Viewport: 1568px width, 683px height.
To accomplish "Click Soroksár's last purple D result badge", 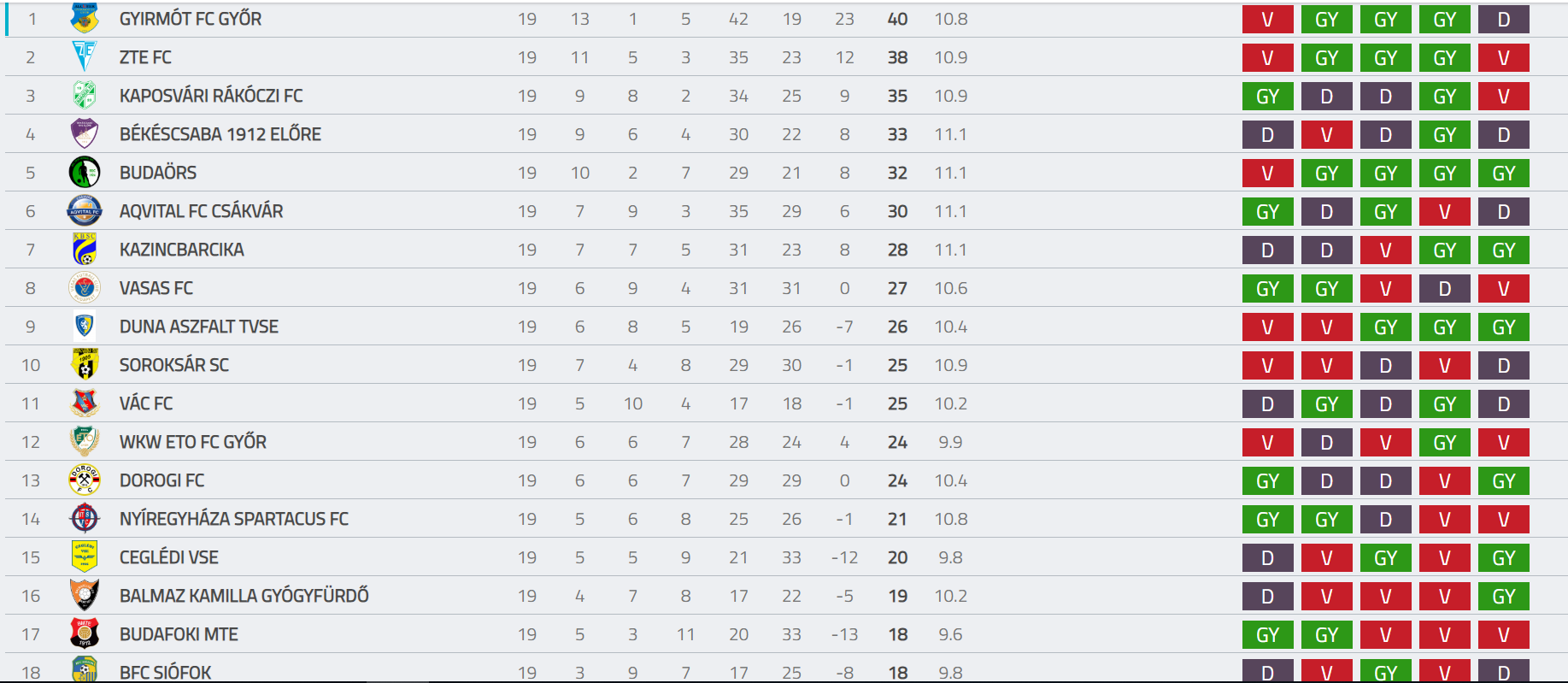I will [1503, 365].
